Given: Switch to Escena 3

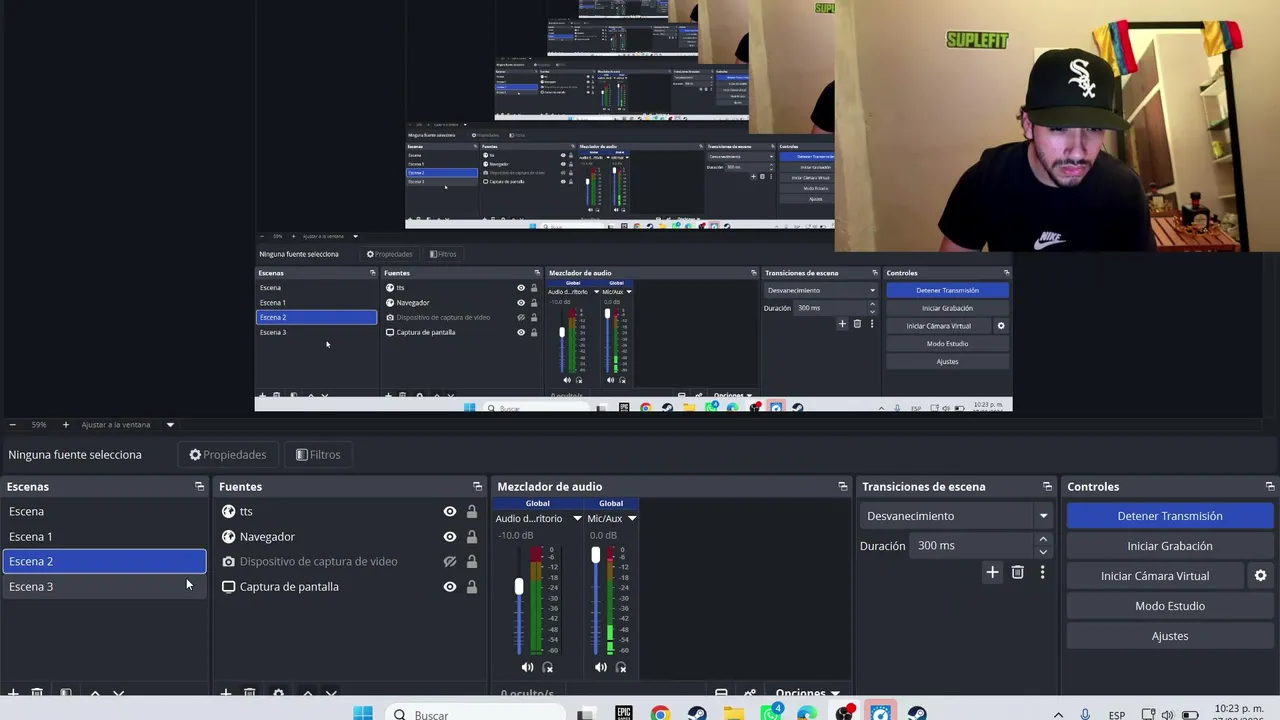Looking at the screenshot, I should [x=104, y=587].
